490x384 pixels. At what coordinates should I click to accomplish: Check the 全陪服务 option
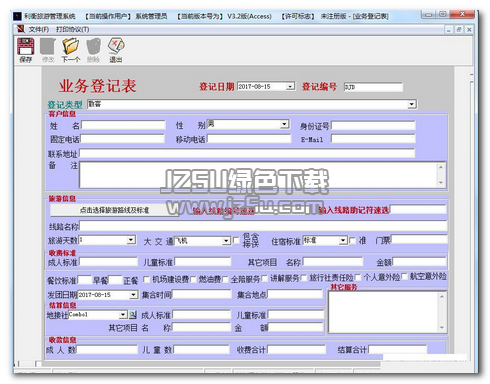pos(225,279)
